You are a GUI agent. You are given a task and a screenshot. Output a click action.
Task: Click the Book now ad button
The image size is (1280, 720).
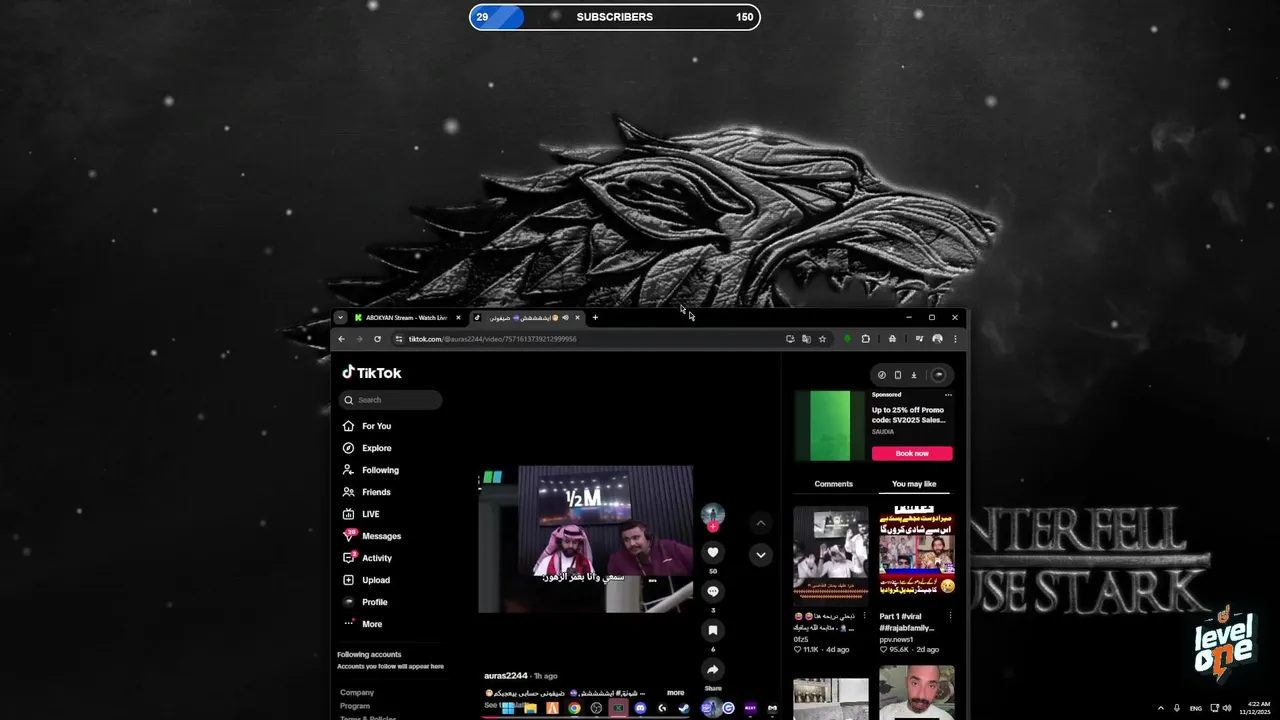pyautogui.click(x=912, y=454)
